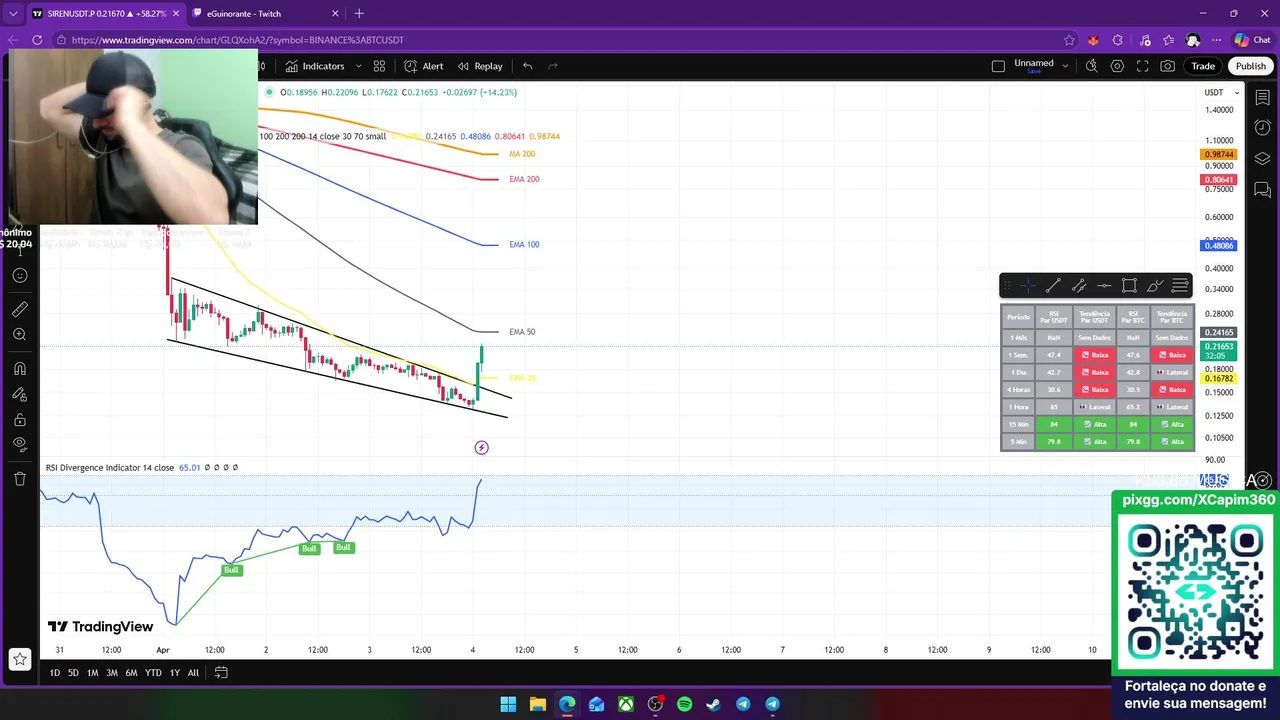Screen dimensions: 1280x720
Task: Open the Indicators menu
Action: (x=314, y=66)
